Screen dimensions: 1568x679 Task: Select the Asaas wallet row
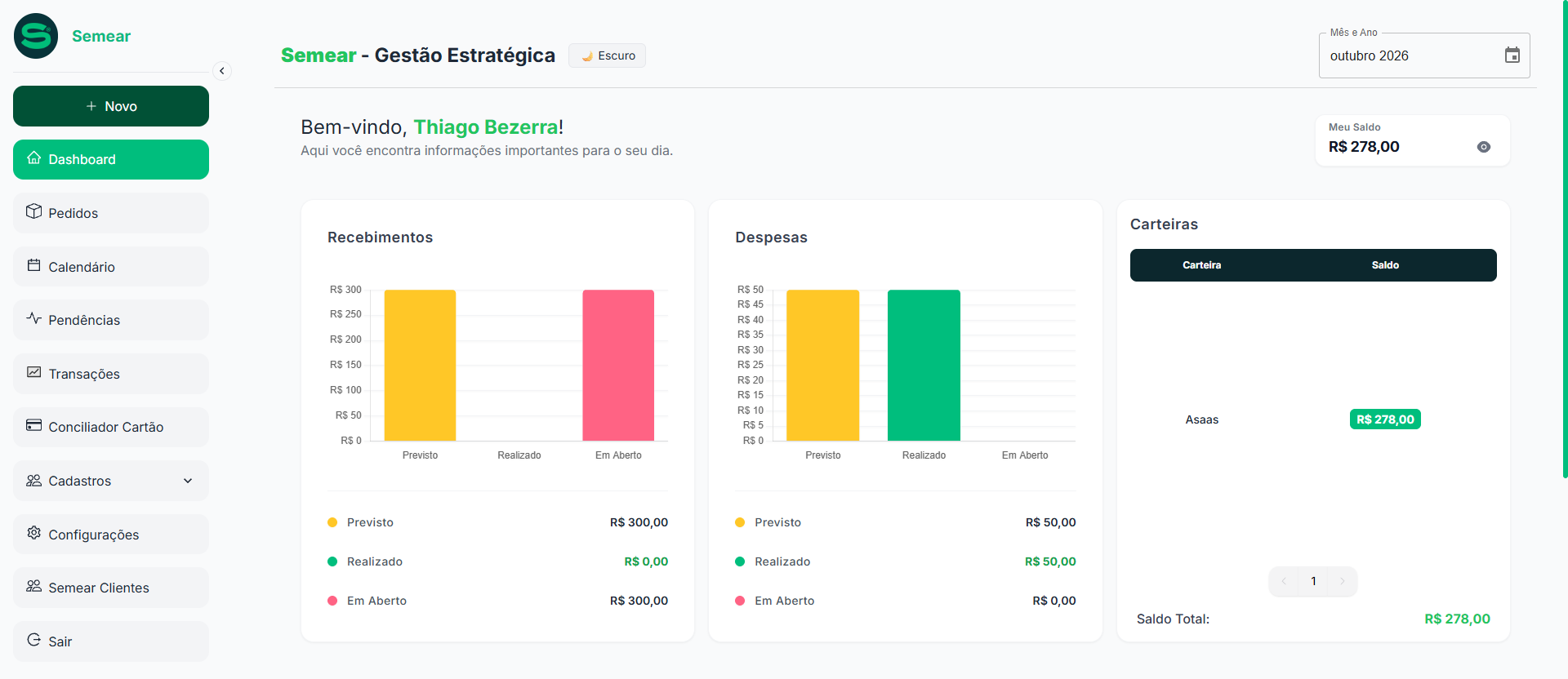[1313, 419]
